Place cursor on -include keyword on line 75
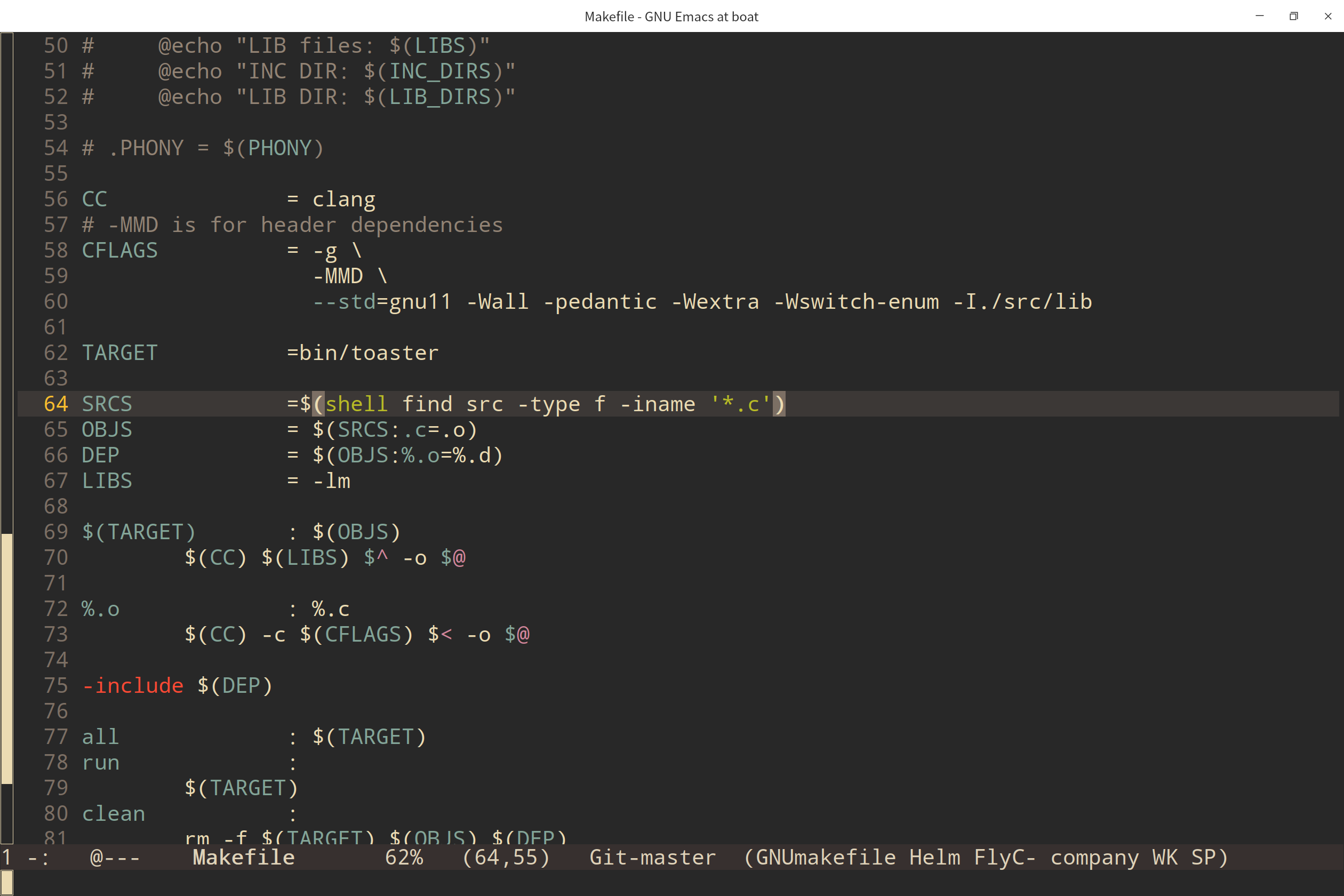This screenshot has width=1344, height=896. click(133, 685)
